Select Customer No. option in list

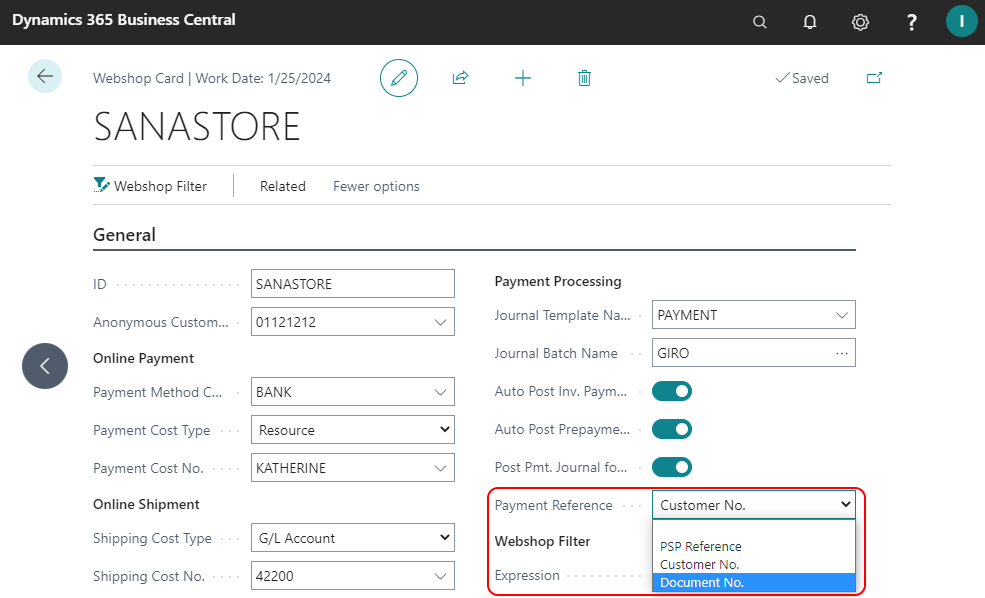[x=754, y=565]
